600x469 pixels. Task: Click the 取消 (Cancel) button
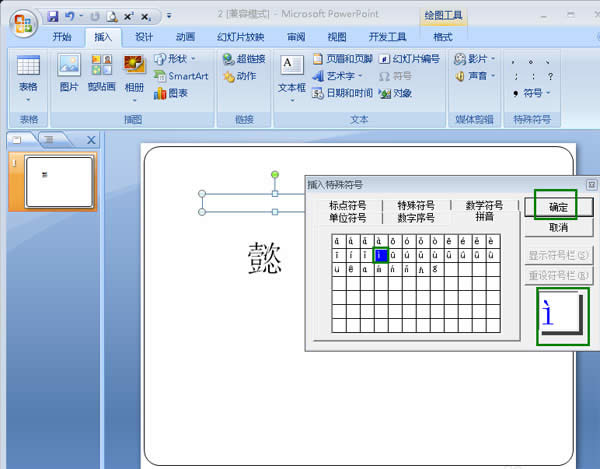point(558,227)
